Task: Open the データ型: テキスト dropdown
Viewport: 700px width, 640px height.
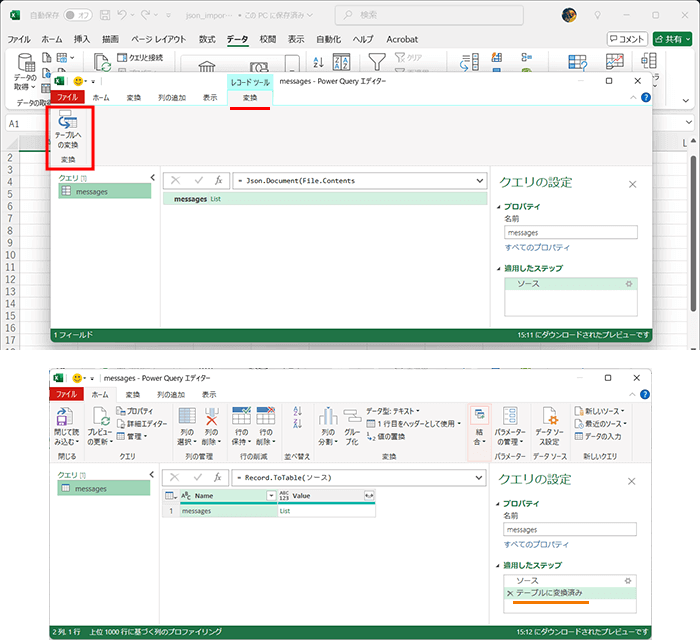Action: coord(393,411)
